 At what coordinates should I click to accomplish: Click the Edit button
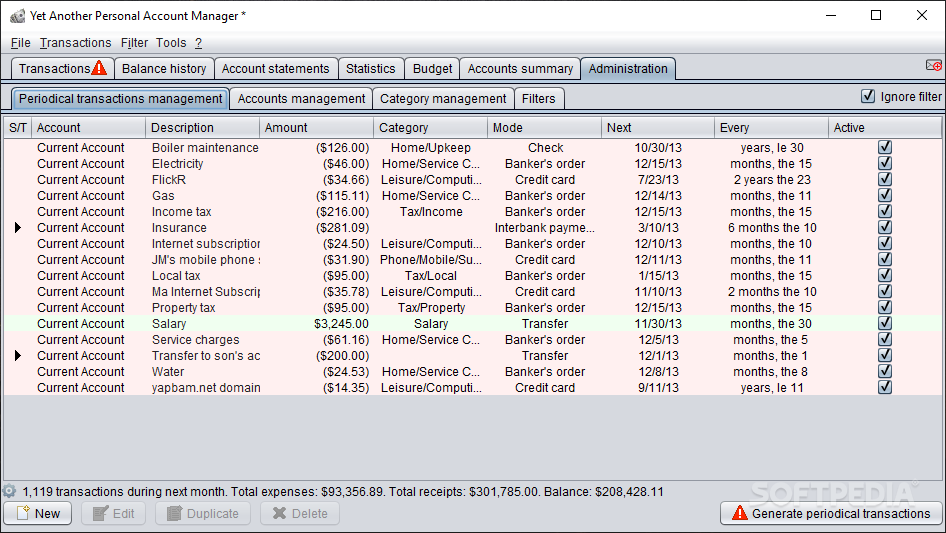(x=113, y=514)
